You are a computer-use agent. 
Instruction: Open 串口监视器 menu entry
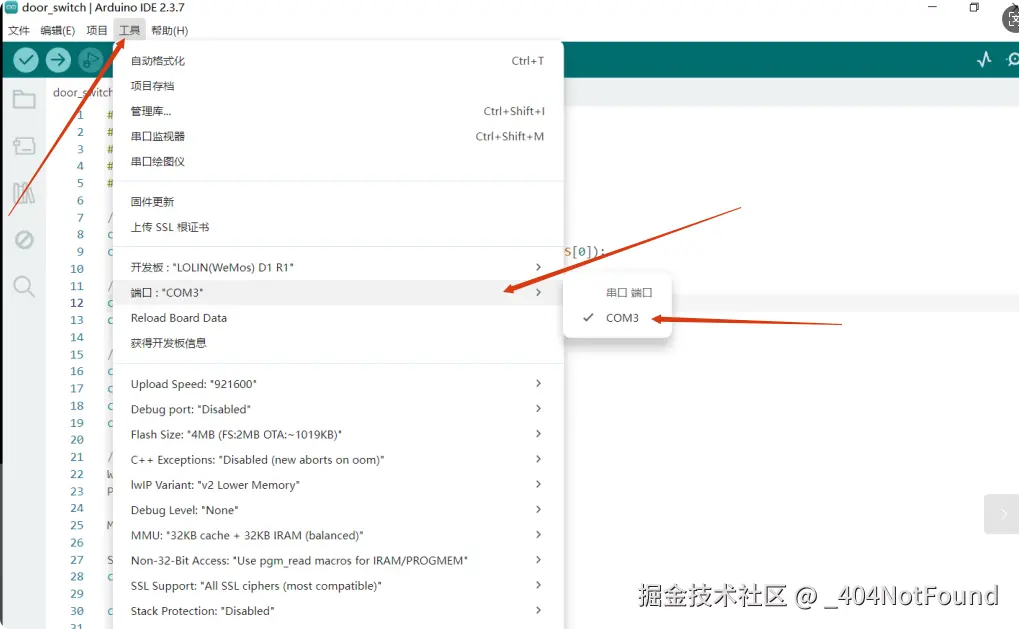337,136
